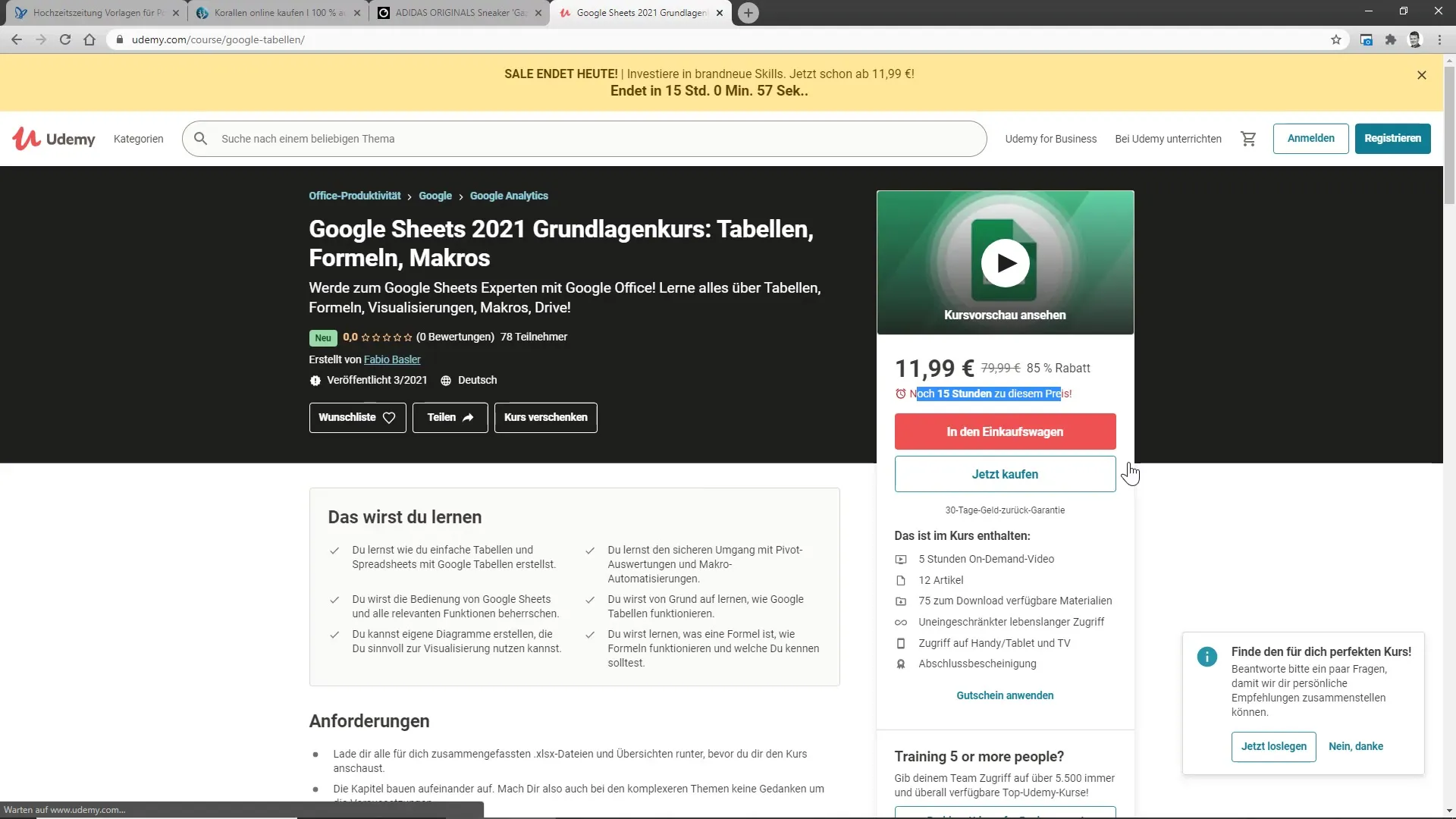Click Jetzt loslegen in popup

[x=1273, y=747]
